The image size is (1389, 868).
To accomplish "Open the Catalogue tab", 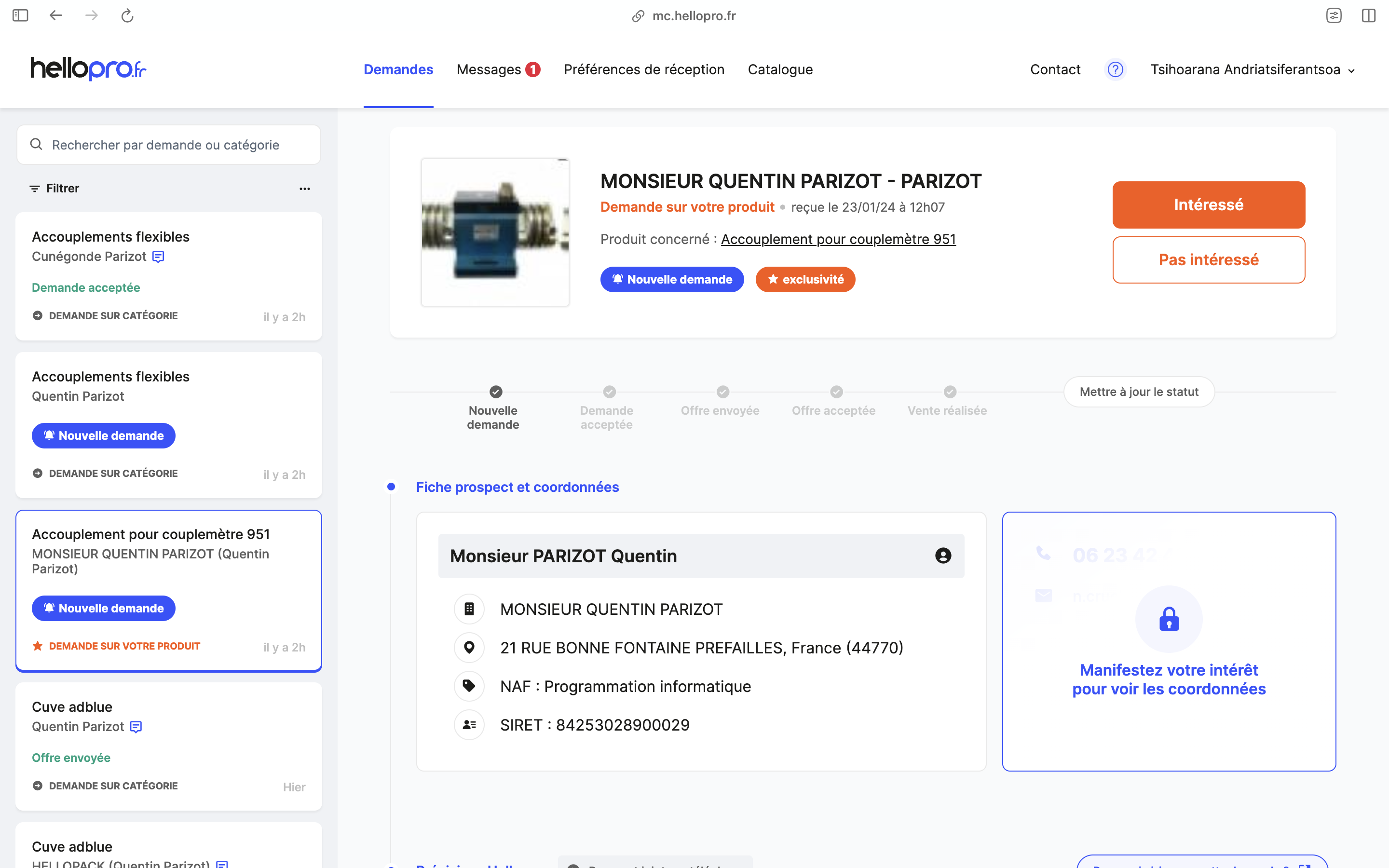I will coord(780,69).
